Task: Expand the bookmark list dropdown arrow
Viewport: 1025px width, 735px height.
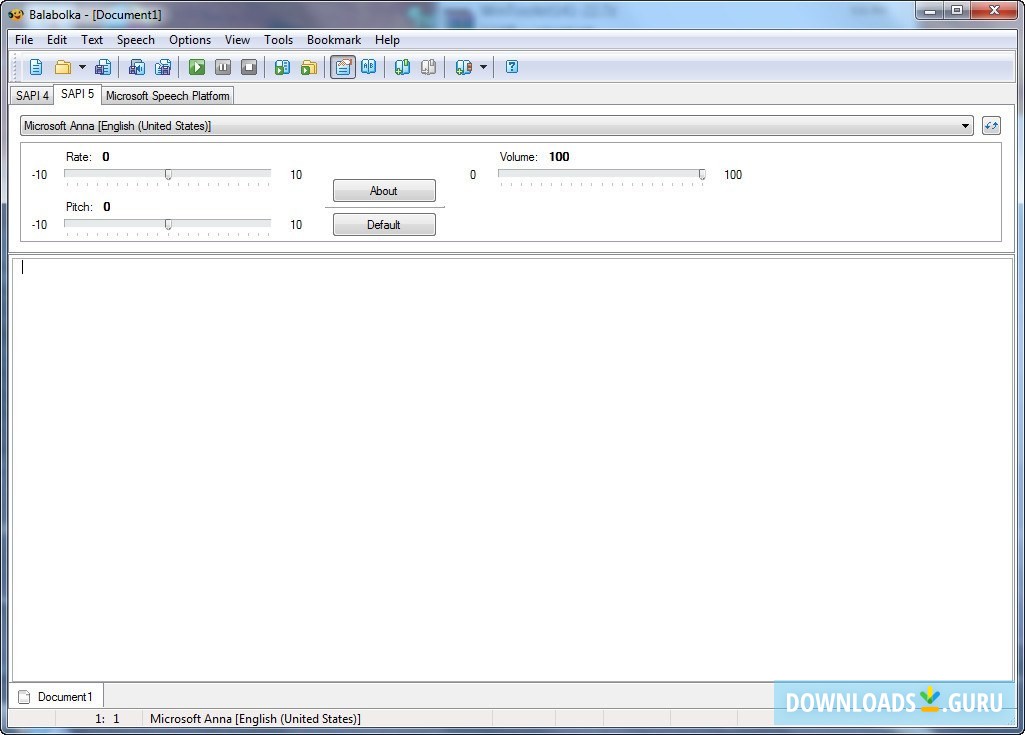Action: point(483,67)
